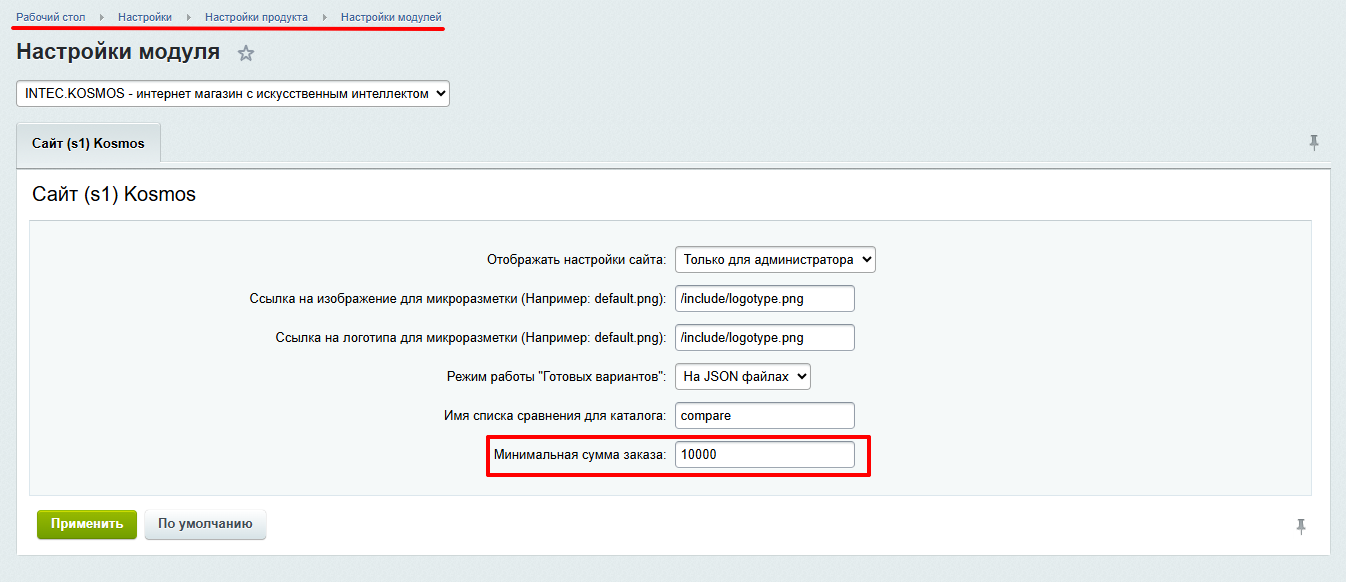Expand breadcrumb arrow after Настройки продукта
This screenshot has width=1346, height=582.
click(x=324, y=18)
